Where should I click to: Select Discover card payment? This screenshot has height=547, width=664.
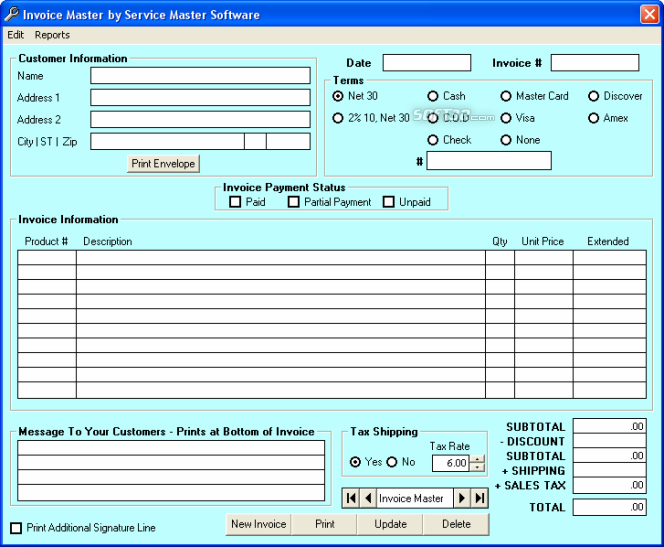pyautogui.click(x=615, y=96)
